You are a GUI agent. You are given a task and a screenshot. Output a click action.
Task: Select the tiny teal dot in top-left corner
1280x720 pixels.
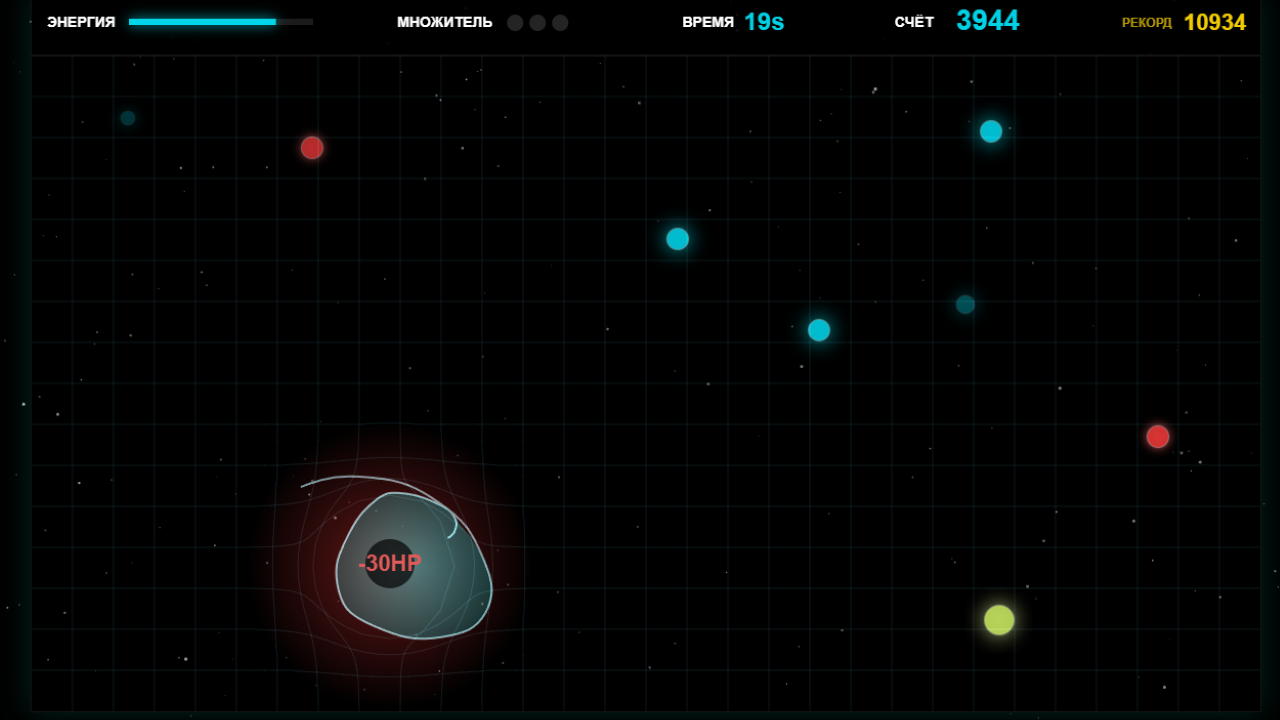(x=127, y=117)
